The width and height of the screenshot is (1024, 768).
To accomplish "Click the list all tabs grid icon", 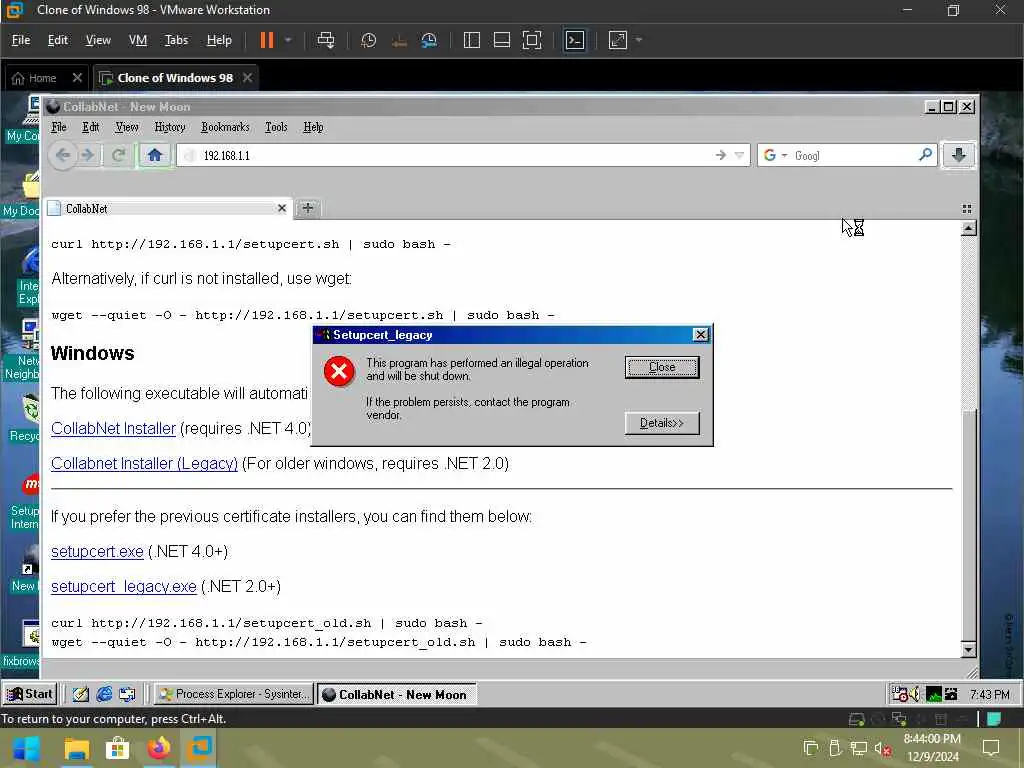I will pyautogui.click(x=967, y=209).
